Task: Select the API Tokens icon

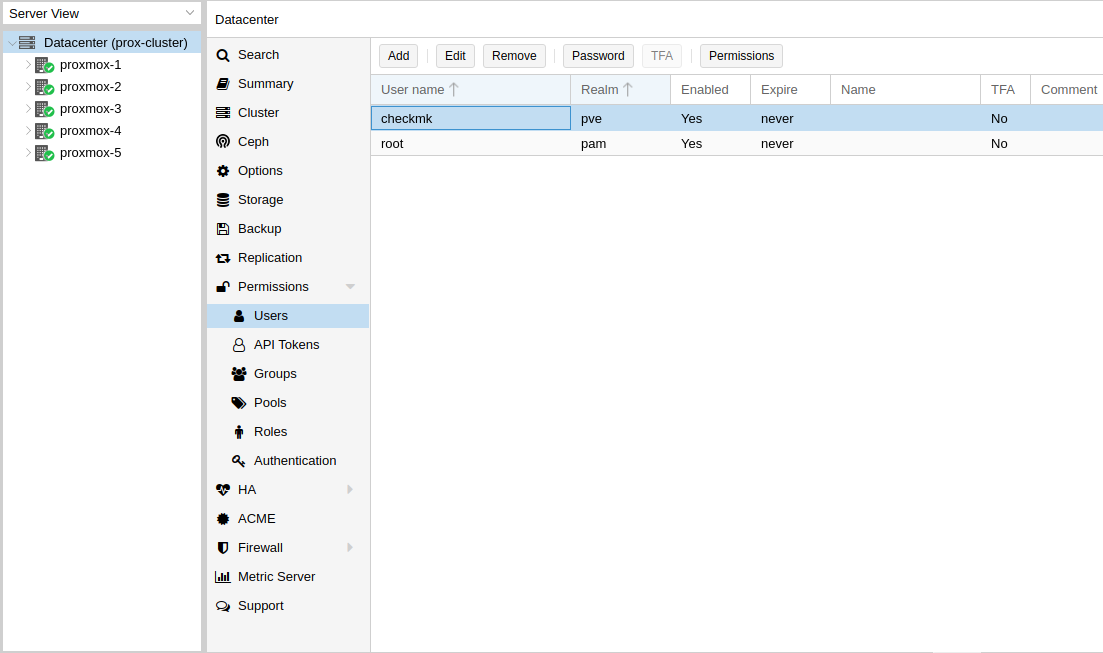Action: point(238,344)
